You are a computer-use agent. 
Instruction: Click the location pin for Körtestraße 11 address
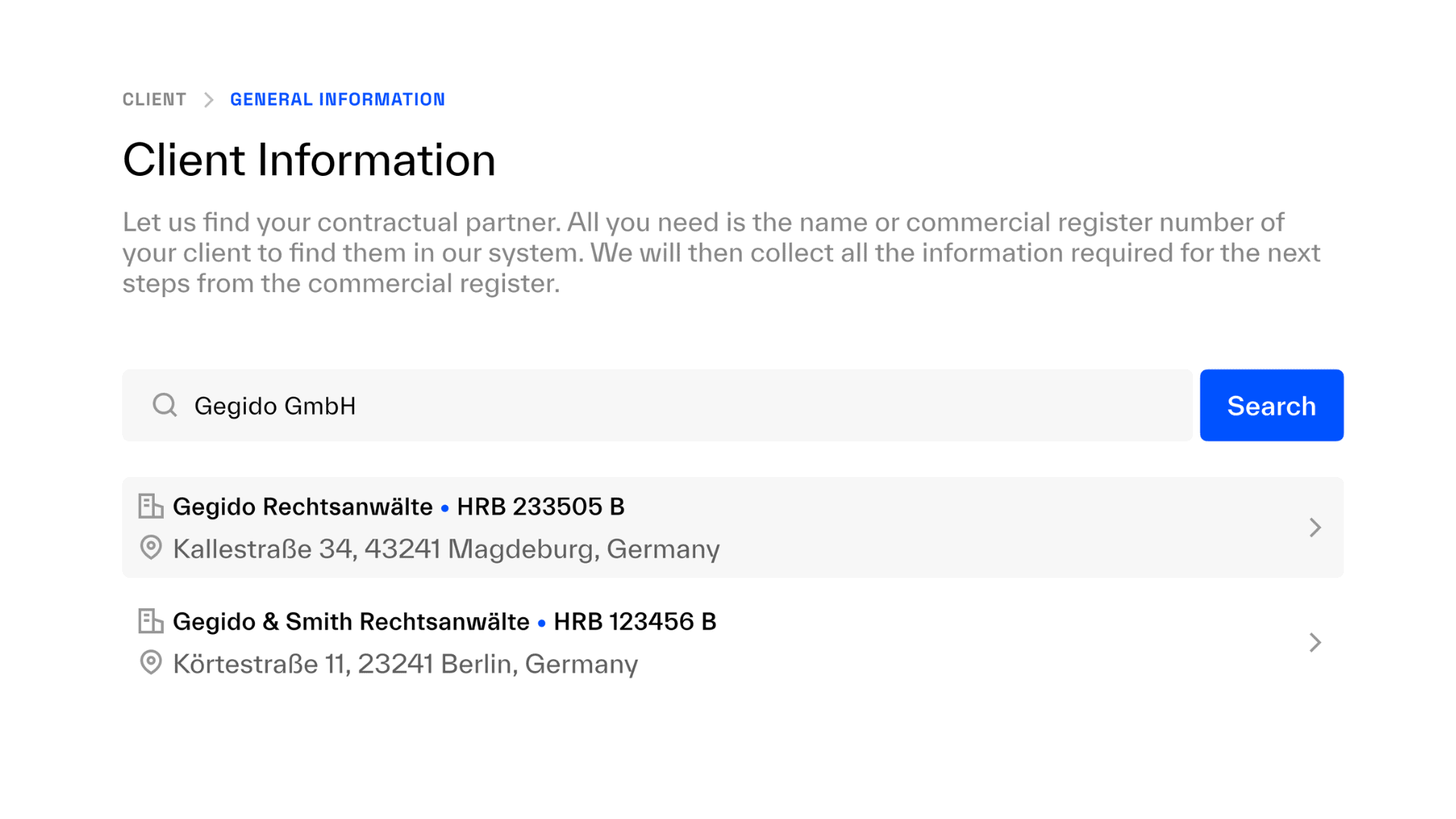coord(150,663)
